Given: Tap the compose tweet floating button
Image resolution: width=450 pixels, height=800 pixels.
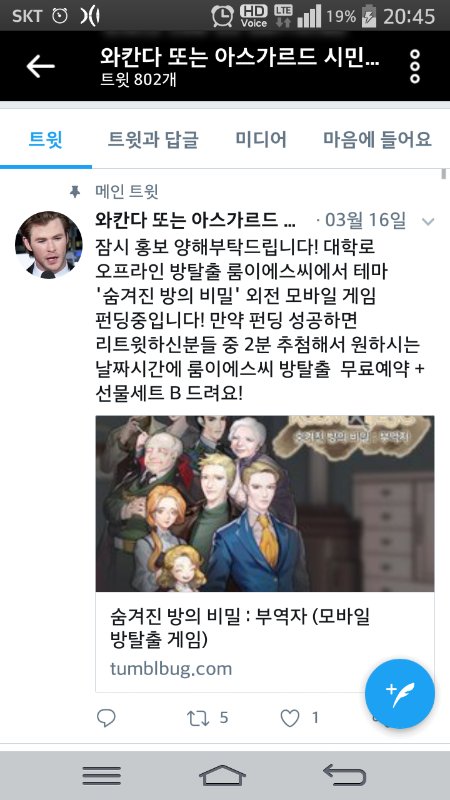Looking at the screenshot, I should [399, 694].
